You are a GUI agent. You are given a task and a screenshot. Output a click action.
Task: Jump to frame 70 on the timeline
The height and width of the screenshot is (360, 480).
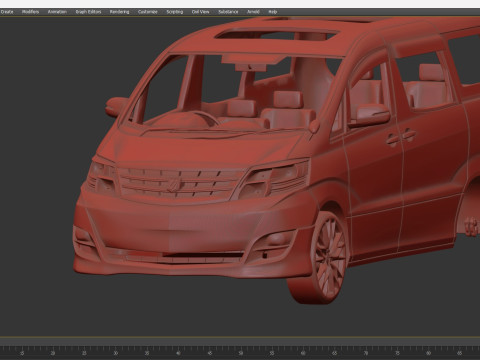[366, 353]
